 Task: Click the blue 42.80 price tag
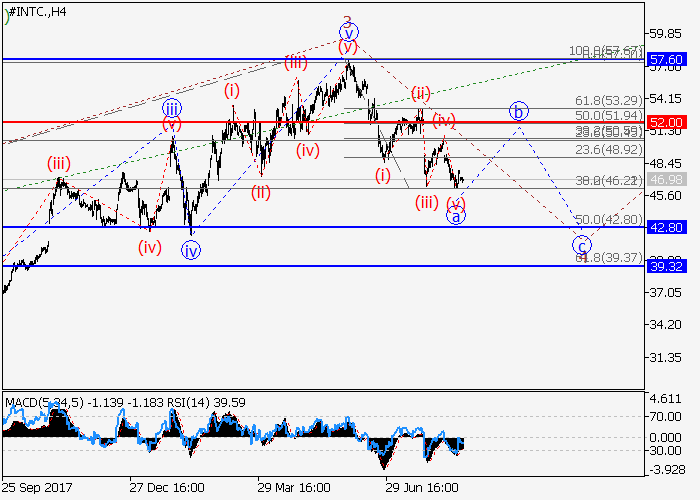click(665, 227)
